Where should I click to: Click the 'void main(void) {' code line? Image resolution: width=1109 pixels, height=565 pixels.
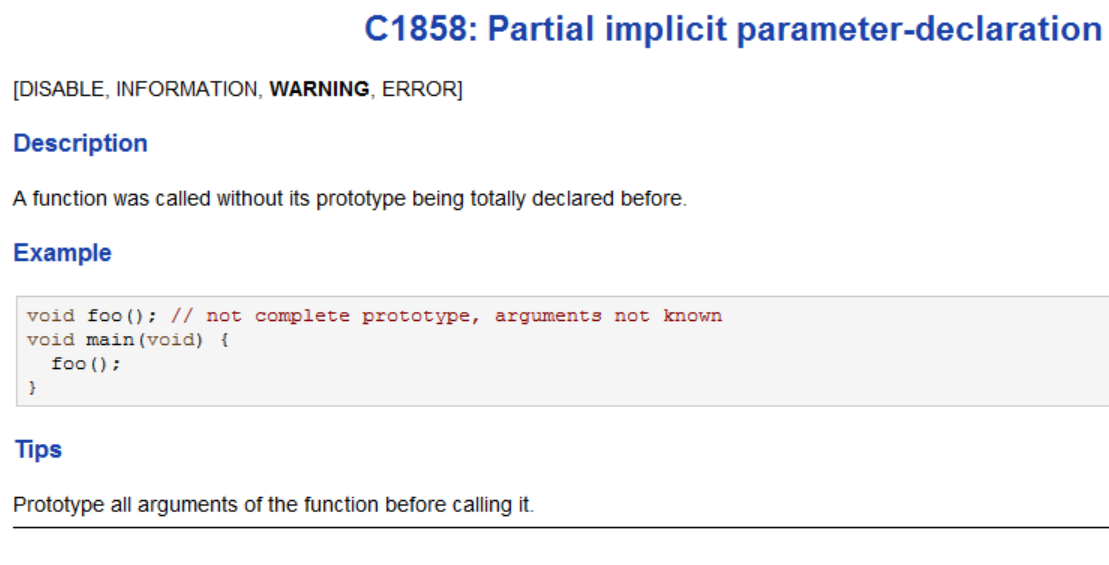pos(128,340)
